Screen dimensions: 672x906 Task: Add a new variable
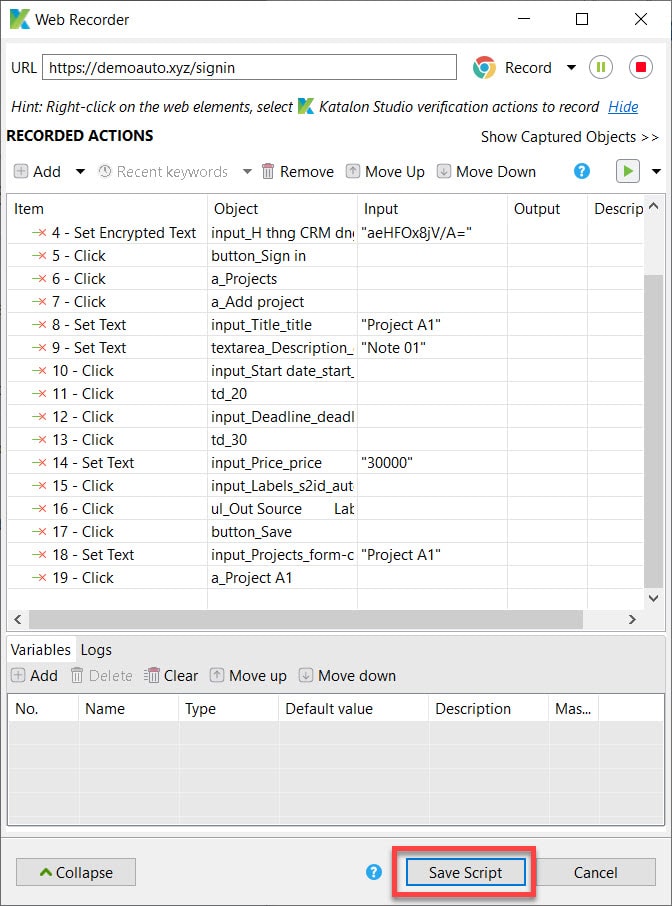[35, 675]
